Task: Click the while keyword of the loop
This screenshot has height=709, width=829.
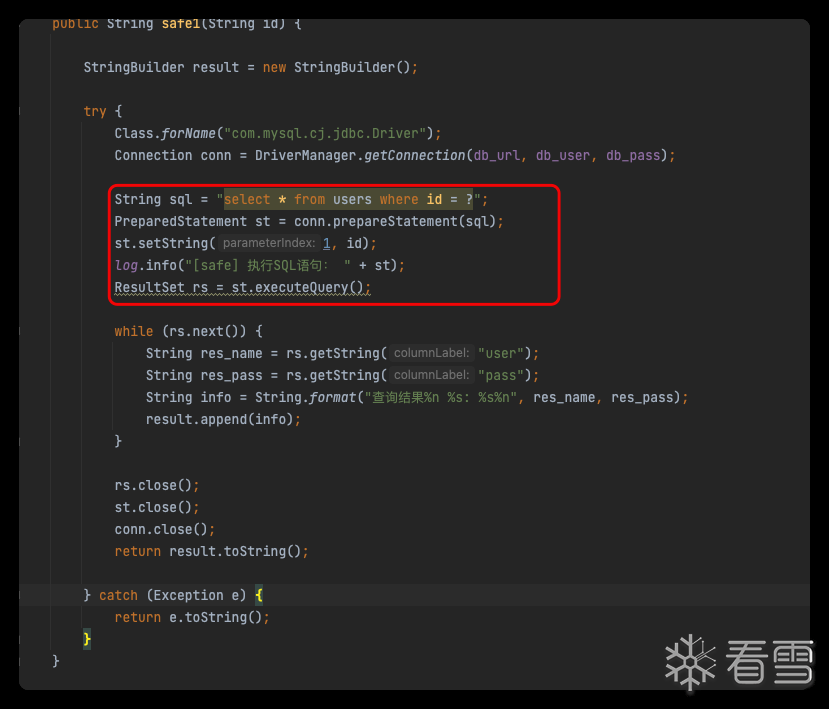Action: coord(134,331)
